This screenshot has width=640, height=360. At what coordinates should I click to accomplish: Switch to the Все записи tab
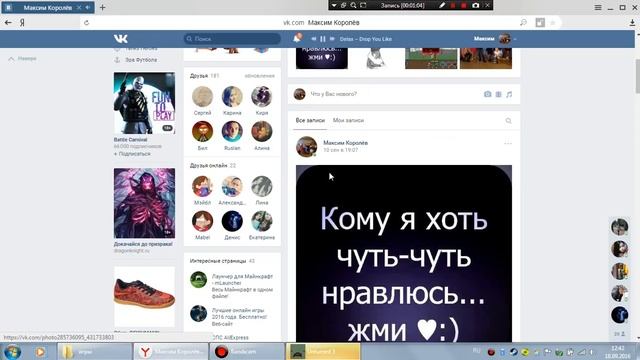point(310,120)
